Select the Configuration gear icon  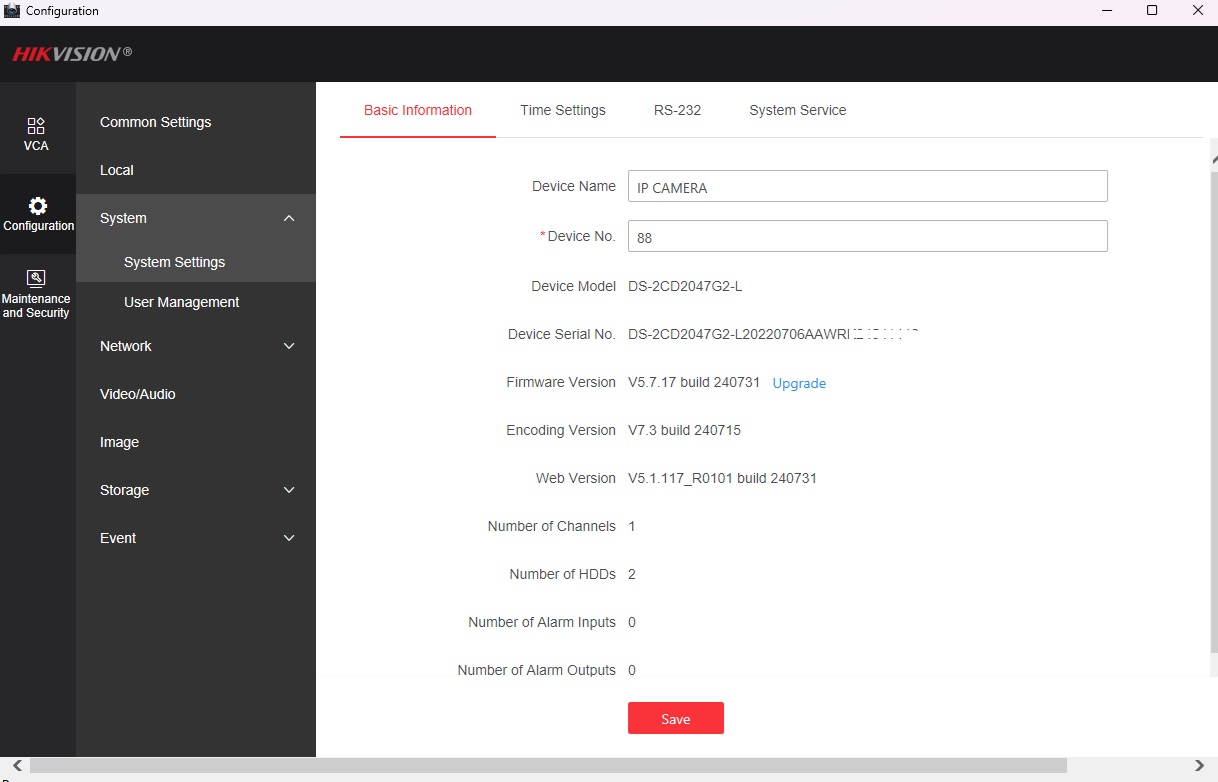point(37,206)
